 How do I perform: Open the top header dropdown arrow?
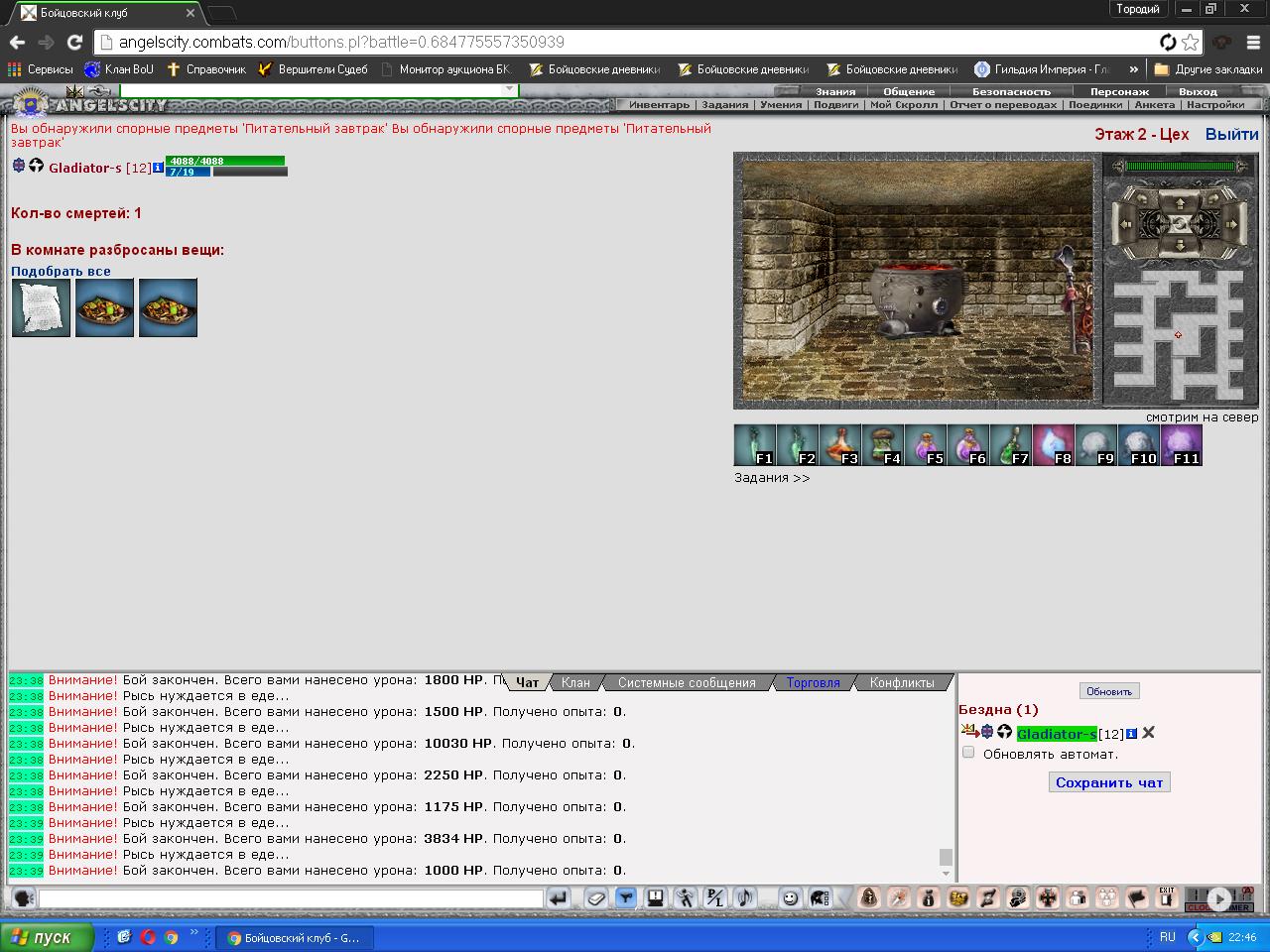[509, 89]
